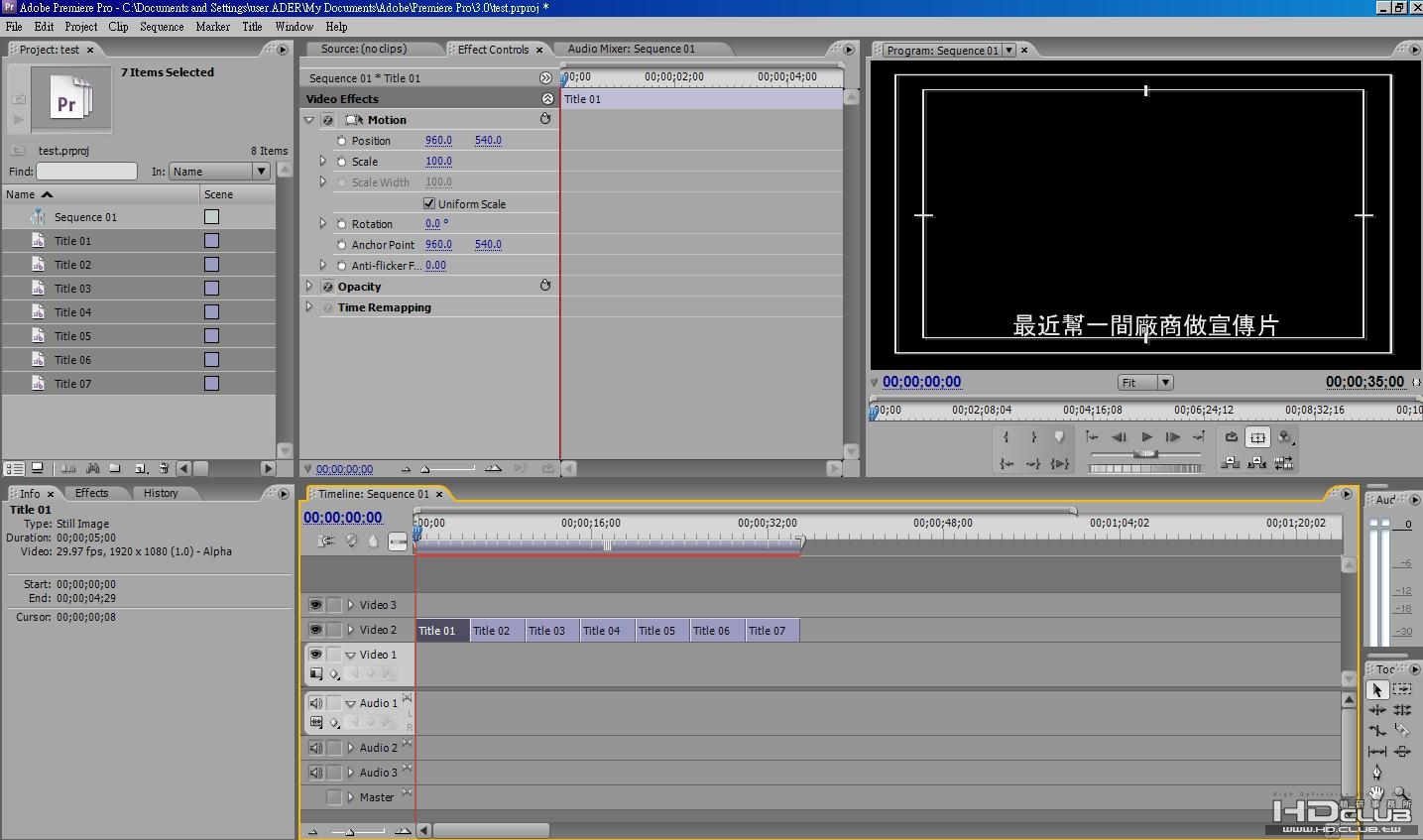Click the Safe Margins button
This screenshot has width=1423, height=840.
1257,437
